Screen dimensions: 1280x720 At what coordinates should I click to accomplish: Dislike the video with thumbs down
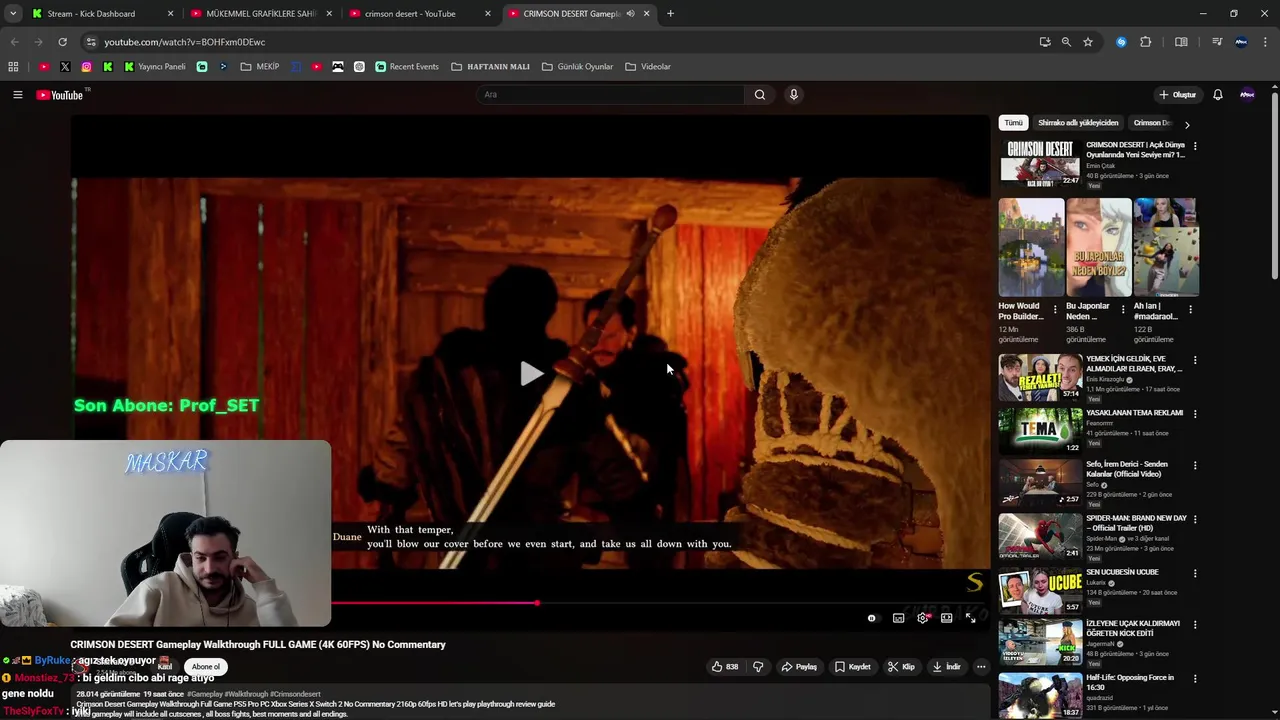click(x=758, y=667)
